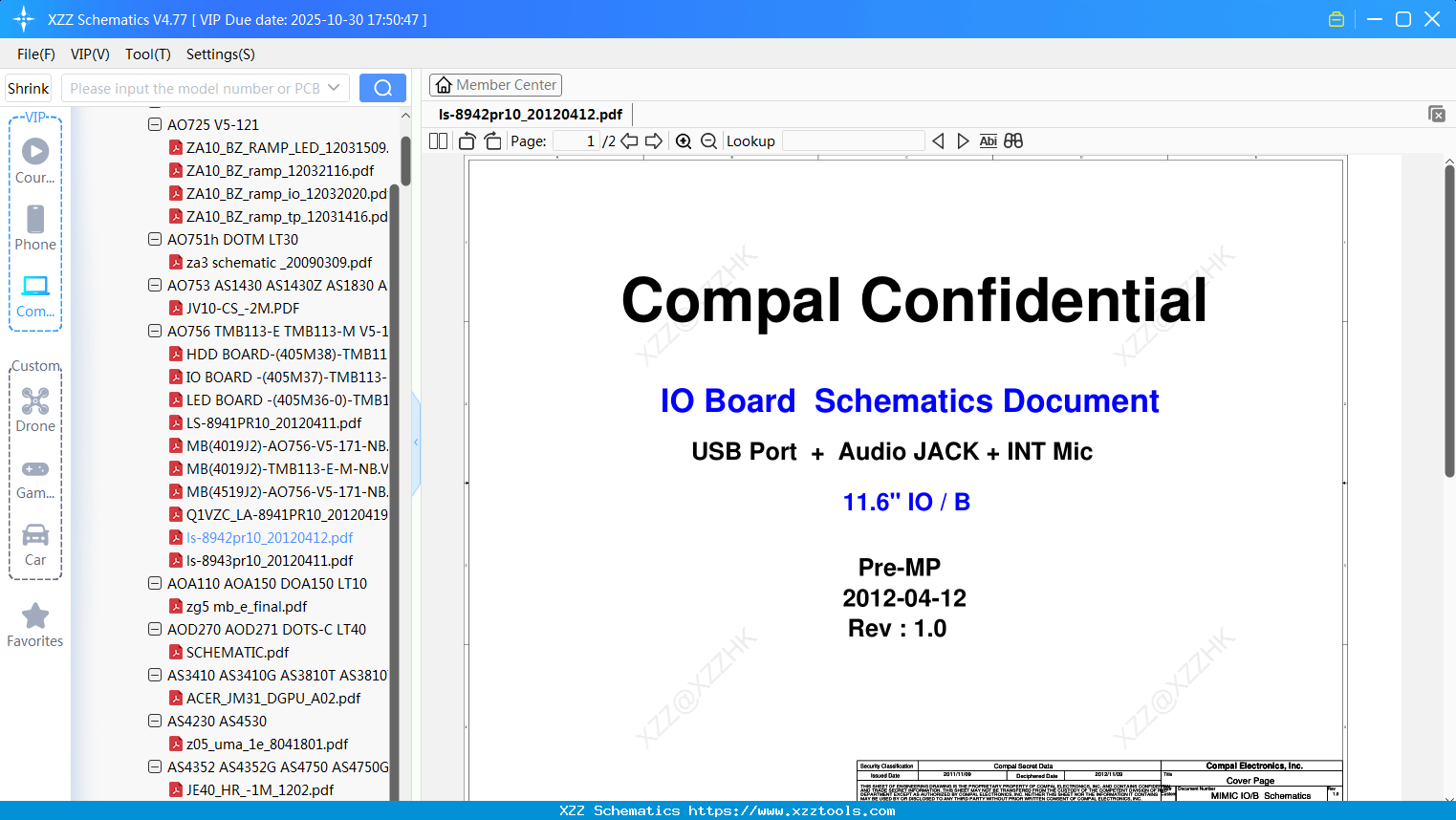
Task: Collapse the AOD270 AOD271 DOTS-C folder
Action: 155,629
